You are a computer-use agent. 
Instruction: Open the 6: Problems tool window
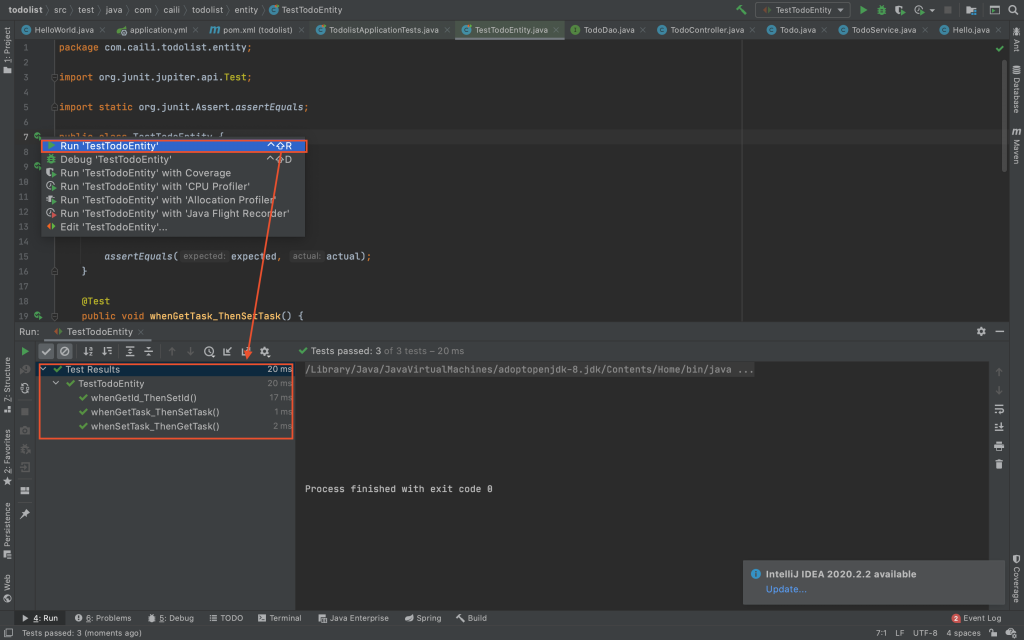[x=103, y=618]
